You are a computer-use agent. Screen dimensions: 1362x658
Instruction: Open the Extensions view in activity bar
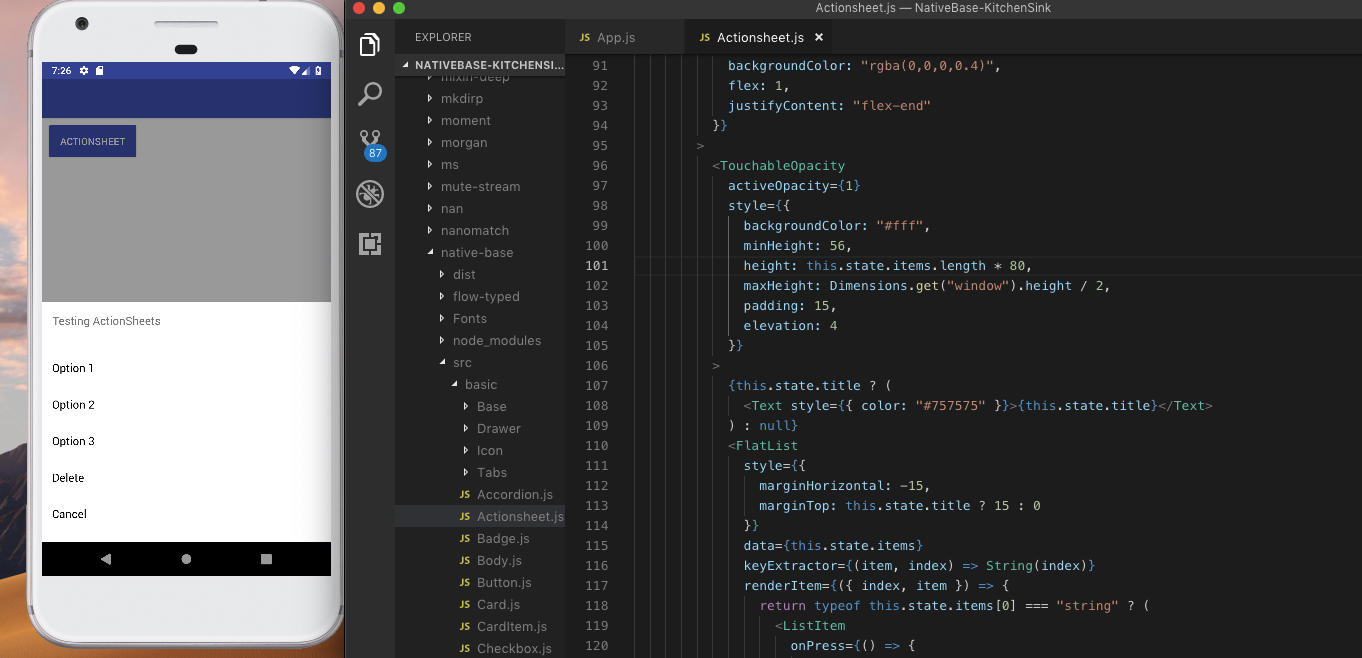tap(370, 243)
